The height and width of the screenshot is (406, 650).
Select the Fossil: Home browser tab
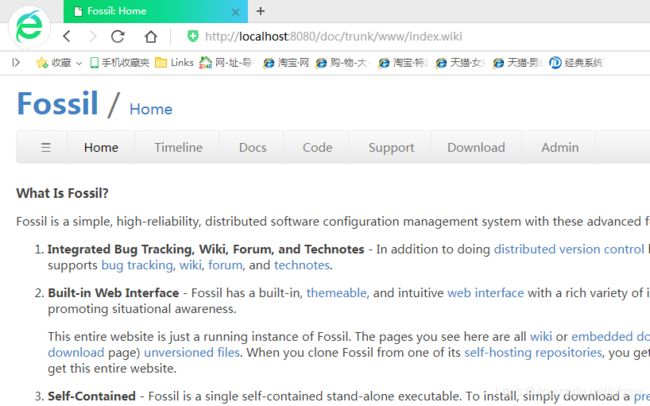pyautogui.click(x=155, y=11)
